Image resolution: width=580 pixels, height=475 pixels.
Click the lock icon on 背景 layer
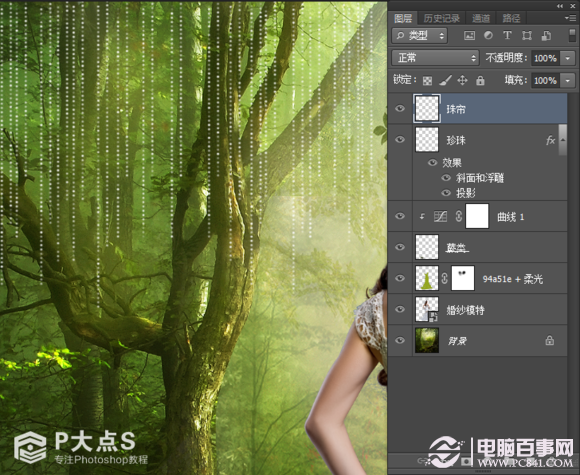pos(550,340)
